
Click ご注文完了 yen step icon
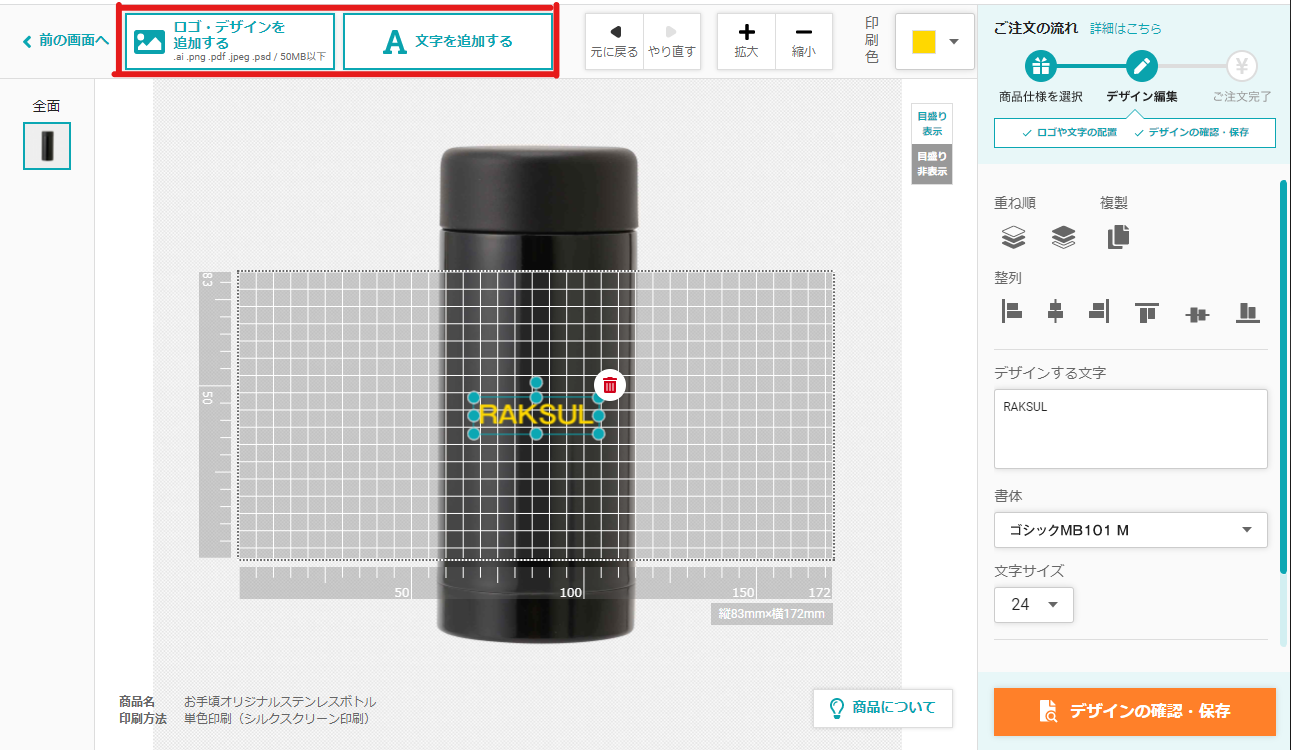coord(1241,67)
